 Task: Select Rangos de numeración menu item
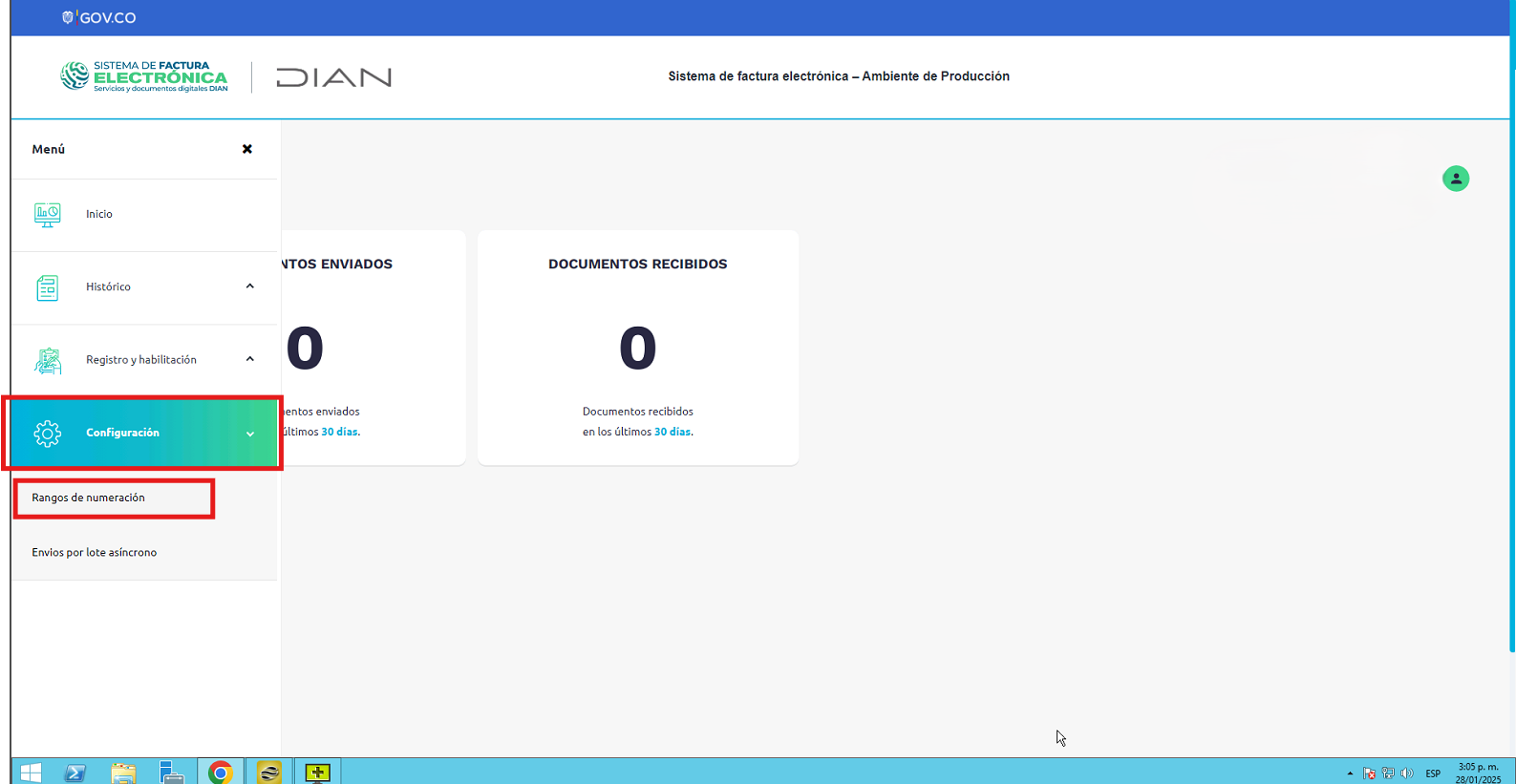pos(89,498)
